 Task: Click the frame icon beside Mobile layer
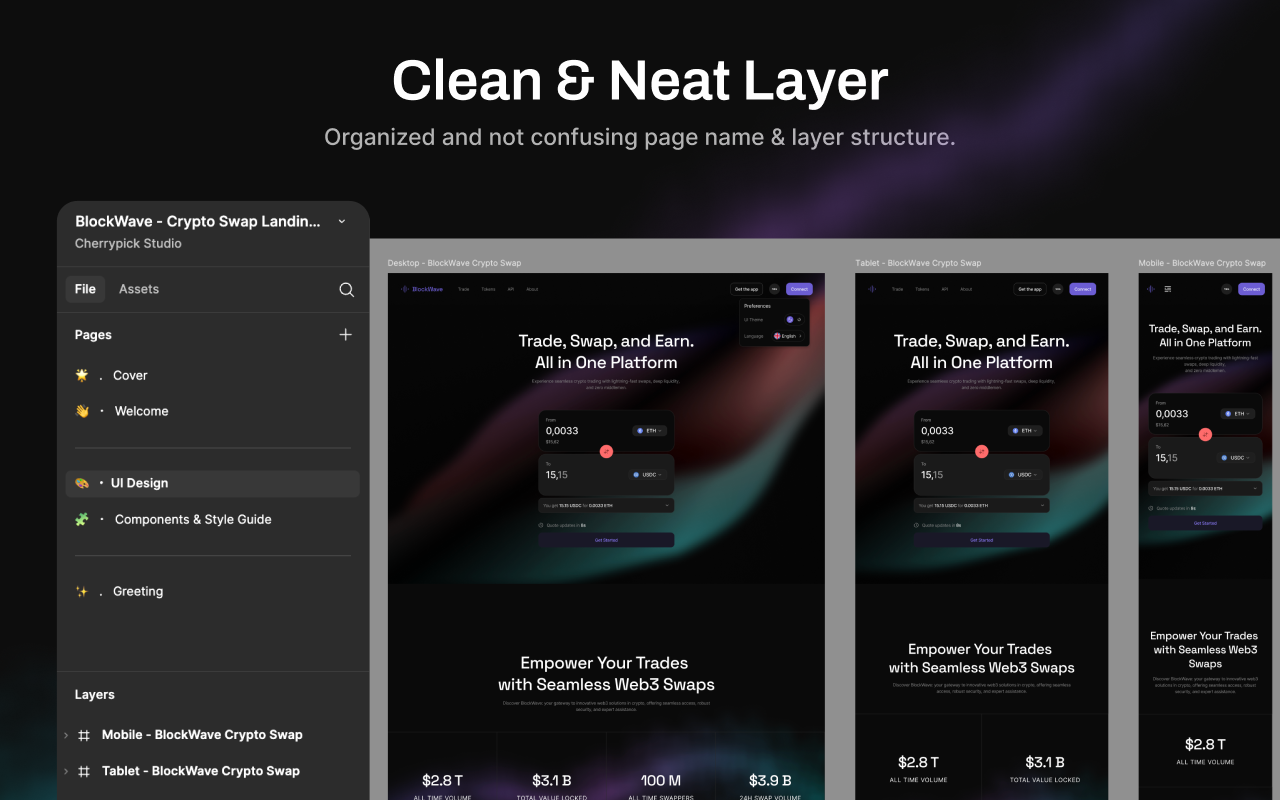84,735
